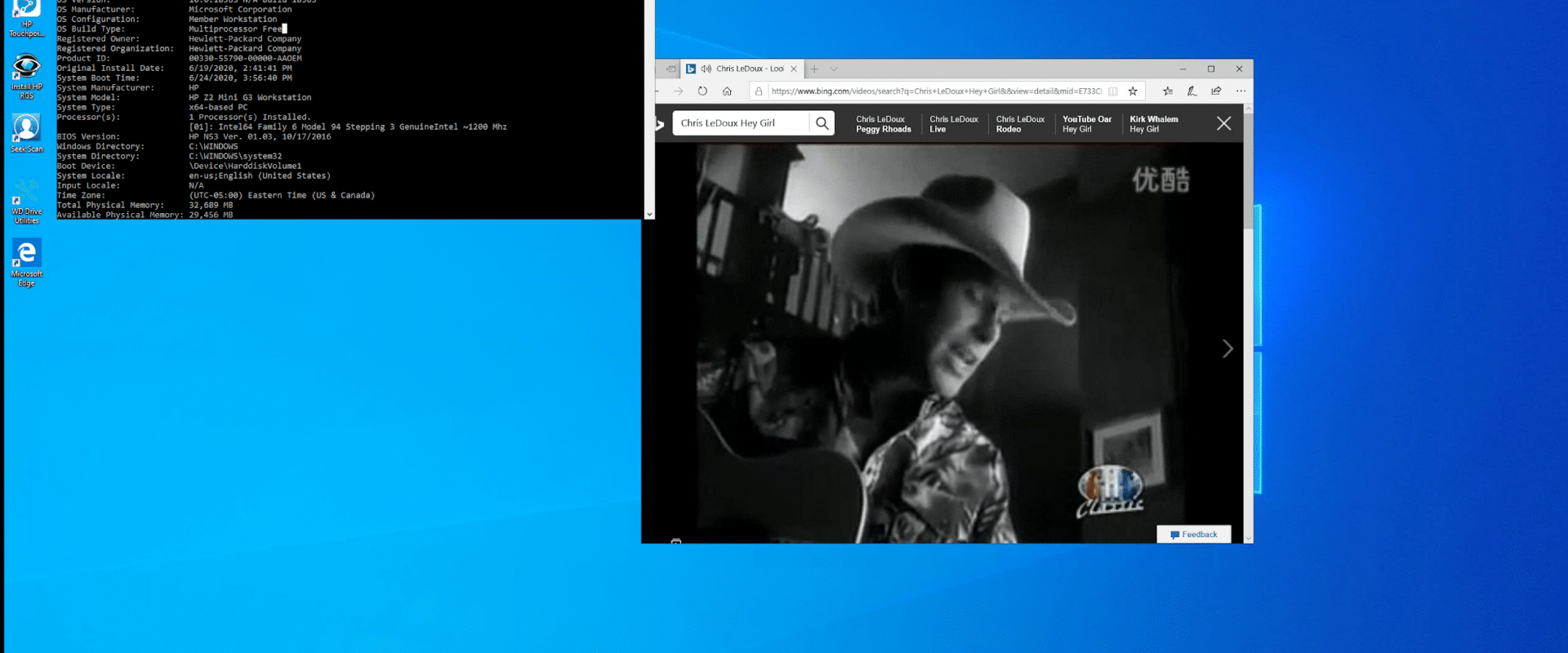The image size is (1568, 653).
Task: Expand the tab preview chevron
Action: pyautogui.click(x=834, y=69)
